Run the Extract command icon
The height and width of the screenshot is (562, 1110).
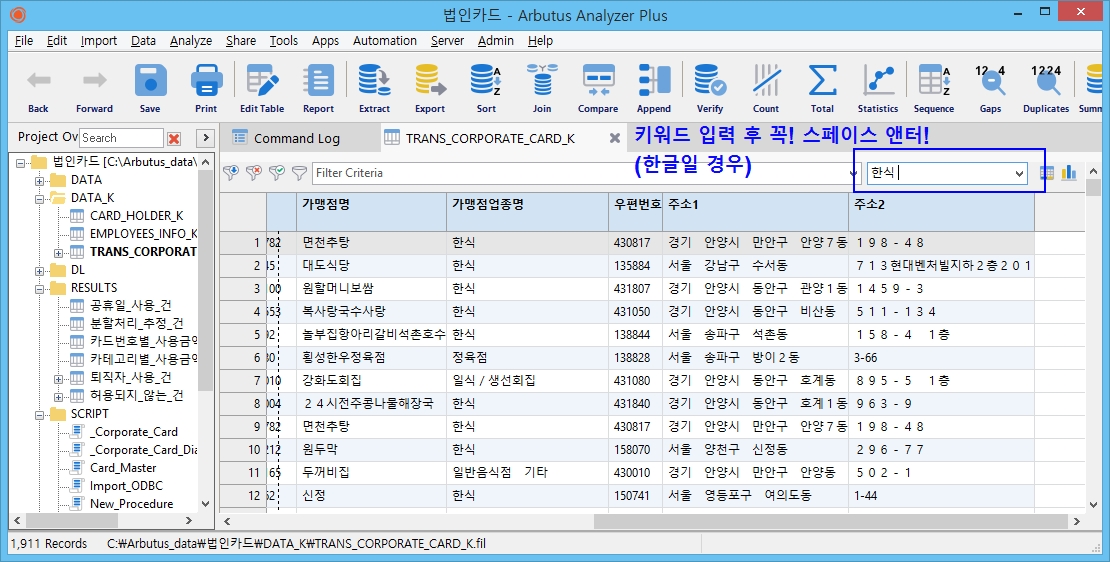point(374,86)
